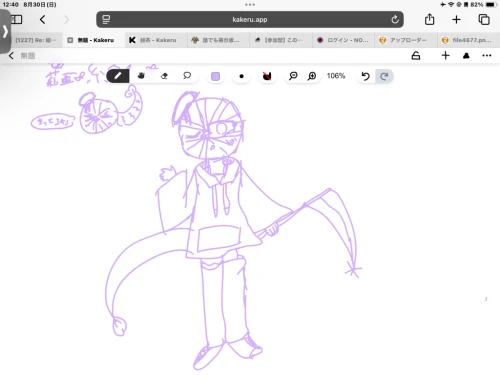
Task: Reload the kakeru.app page
Action: 395,19
